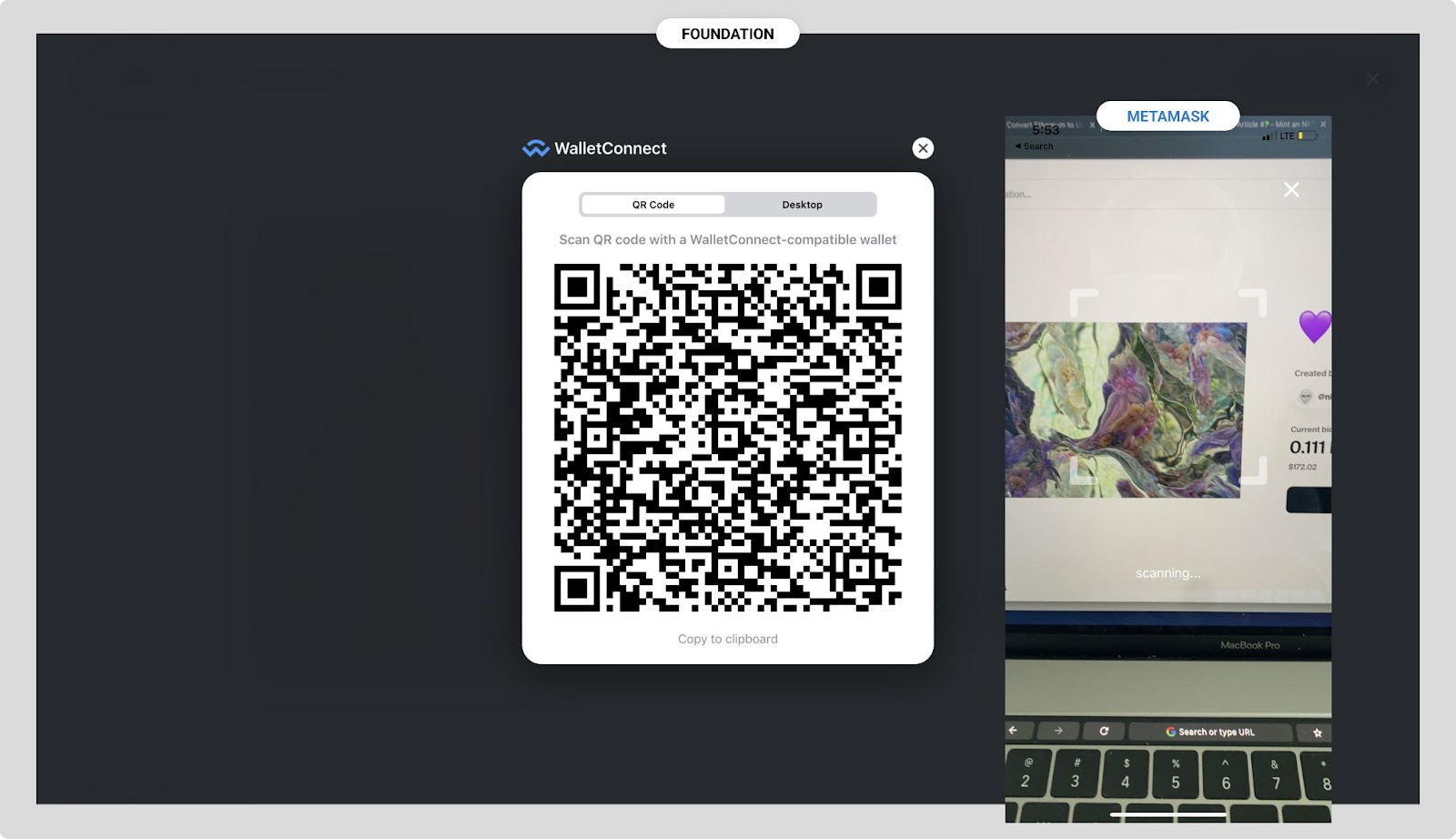Screen dimensions: 1456x839
Task: Click the WalletConnect logo icon
Action: click(x=535, y=148)
